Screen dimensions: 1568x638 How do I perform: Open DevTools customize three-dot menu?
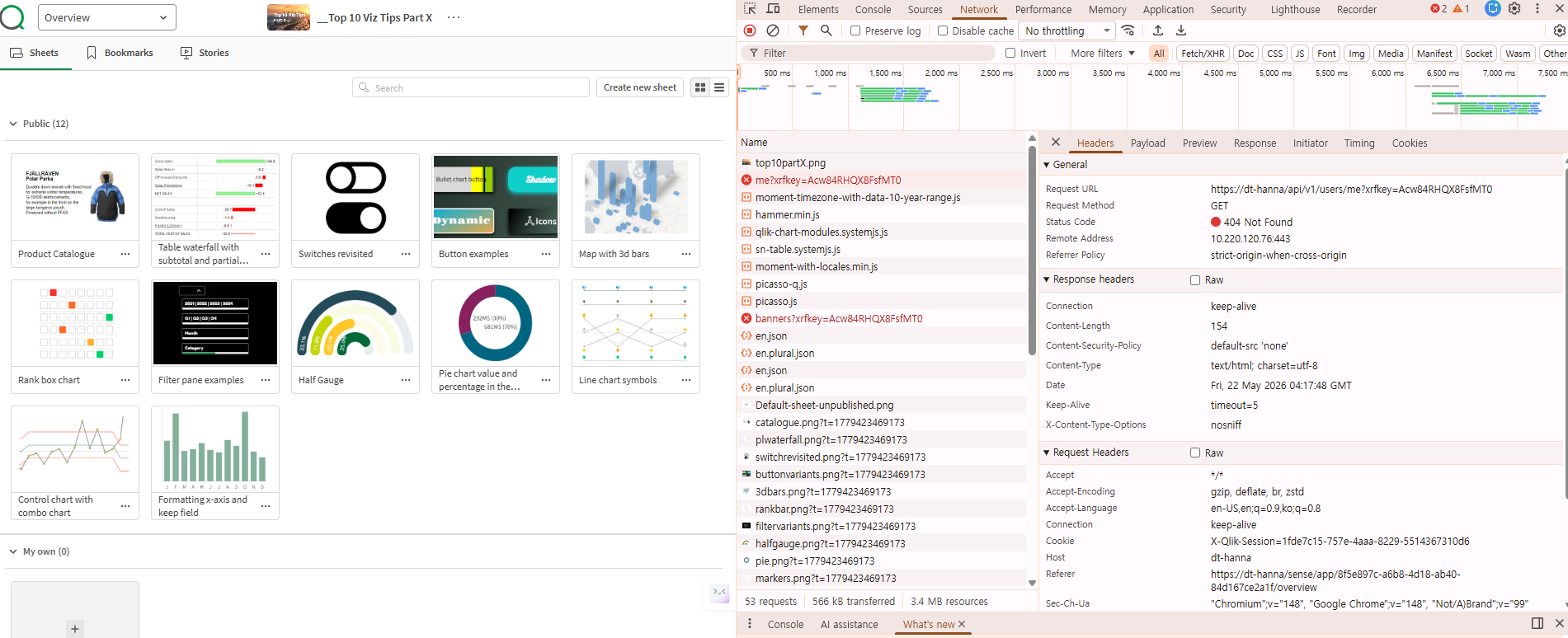[1537, 9]
